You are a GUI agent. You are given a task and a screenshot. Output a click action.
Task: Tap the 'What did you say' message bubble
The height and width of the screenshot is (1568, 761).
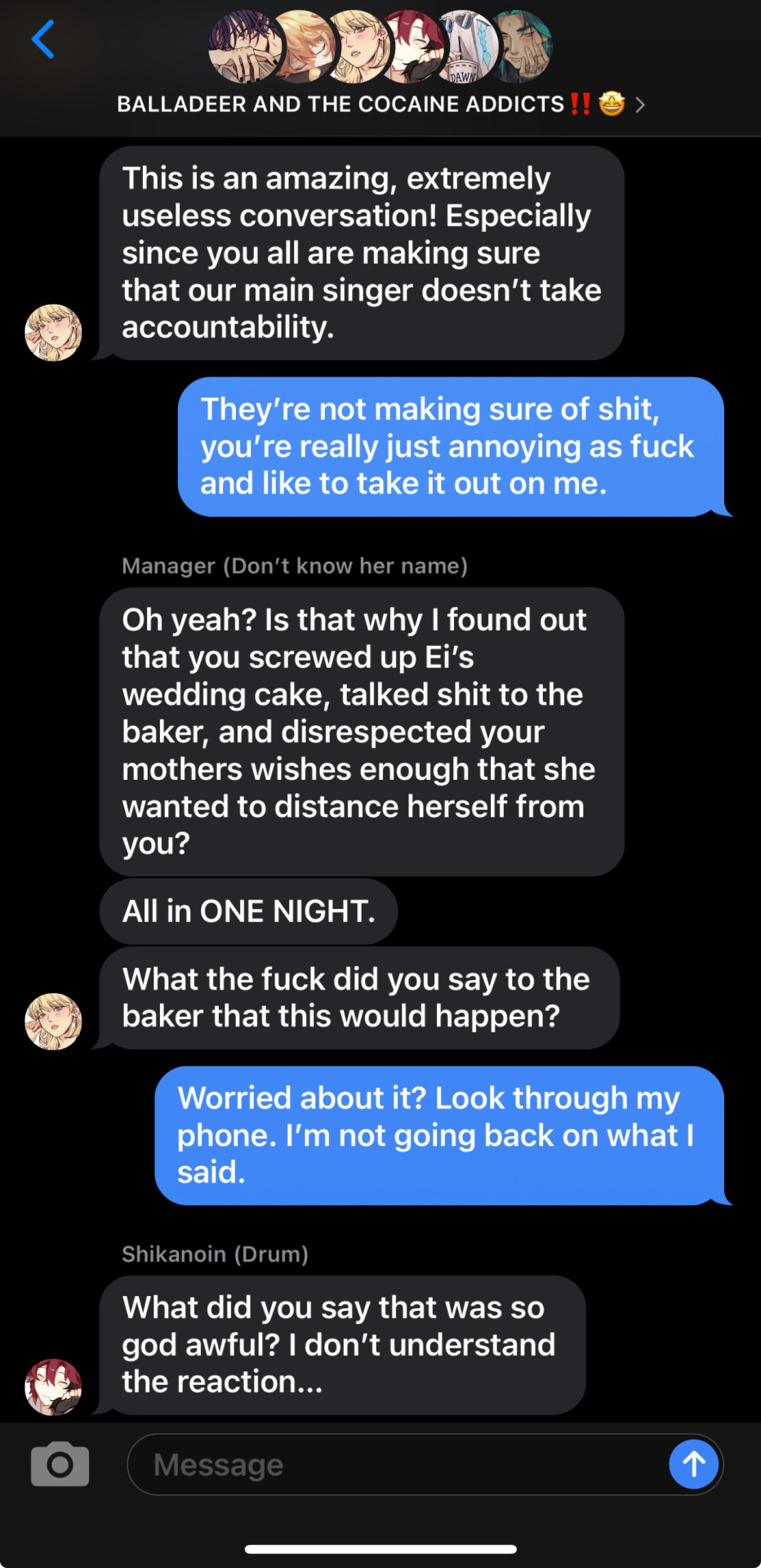pos(343,1345)
